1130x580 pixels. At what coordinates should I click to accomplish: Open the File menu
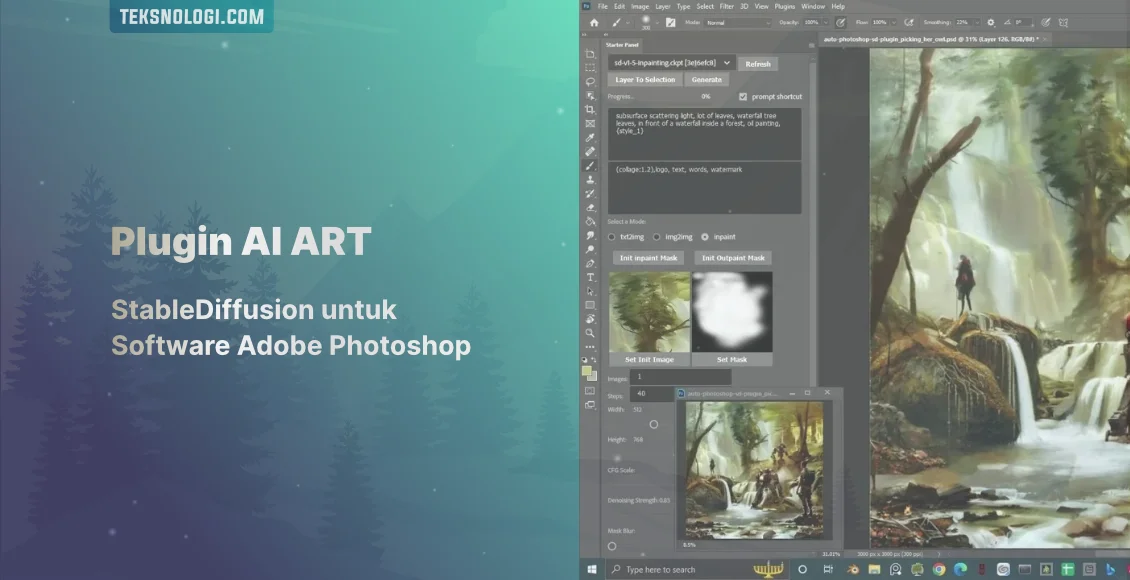pos(602,6)
